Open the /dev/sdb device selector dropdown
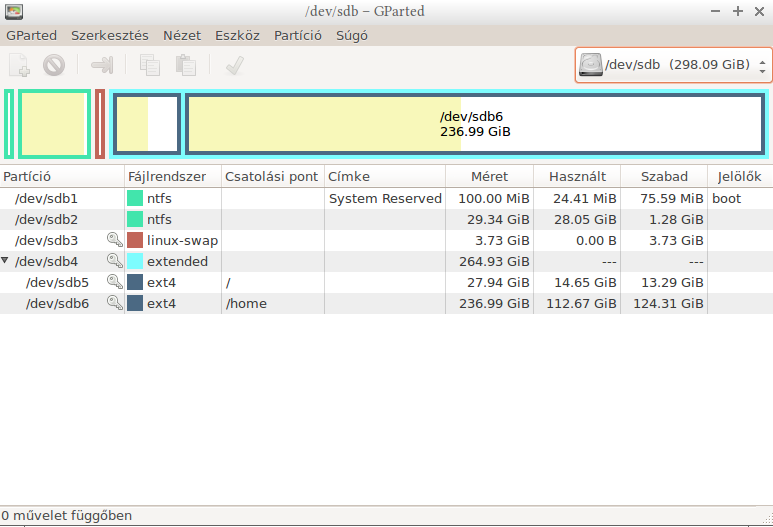Image resolution: width=773 pixels, height=527 pixels. pos(673,65)
